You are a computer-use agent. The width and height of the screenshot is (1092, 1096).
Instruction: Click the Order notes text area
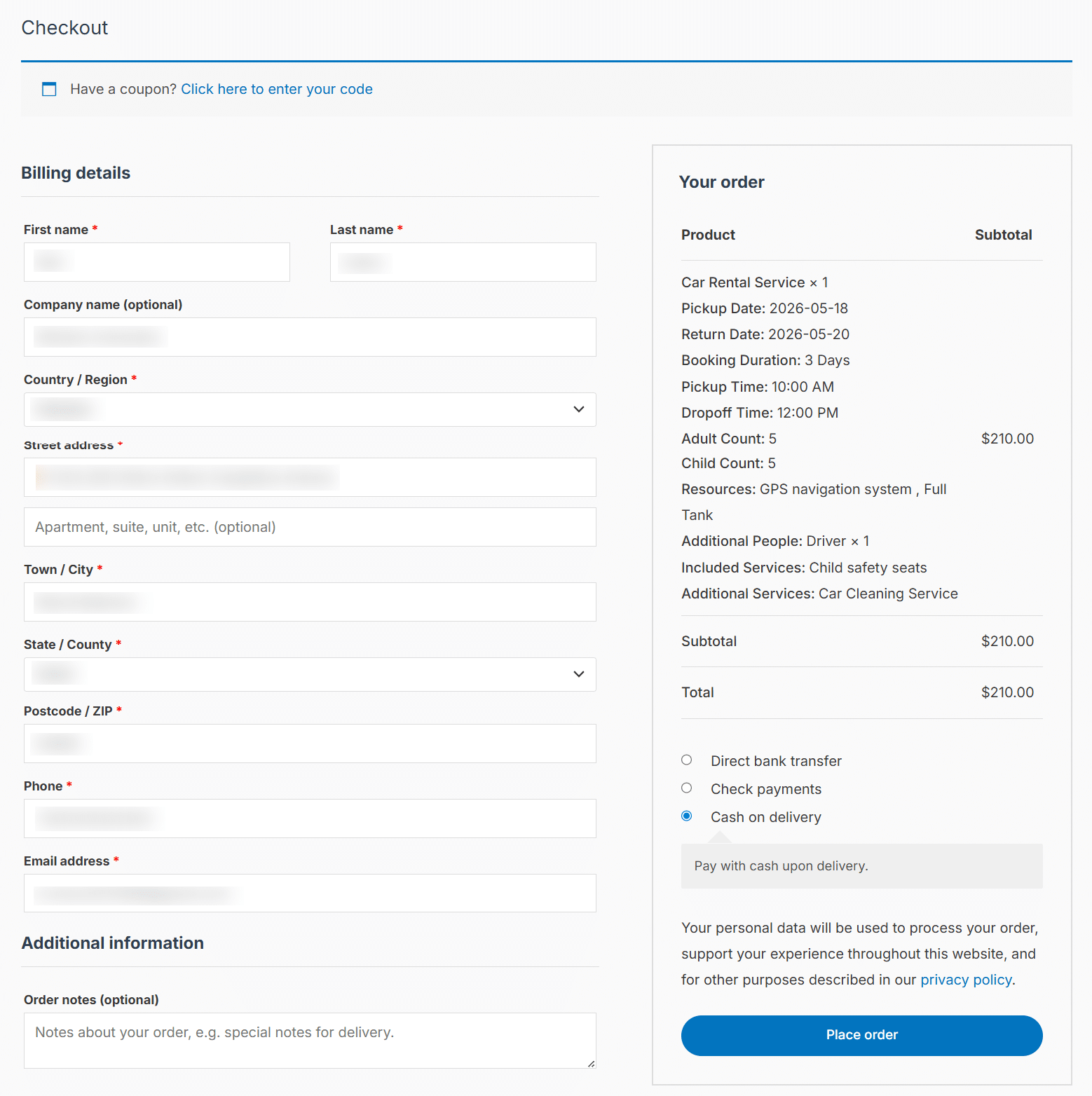(310, 1041)
